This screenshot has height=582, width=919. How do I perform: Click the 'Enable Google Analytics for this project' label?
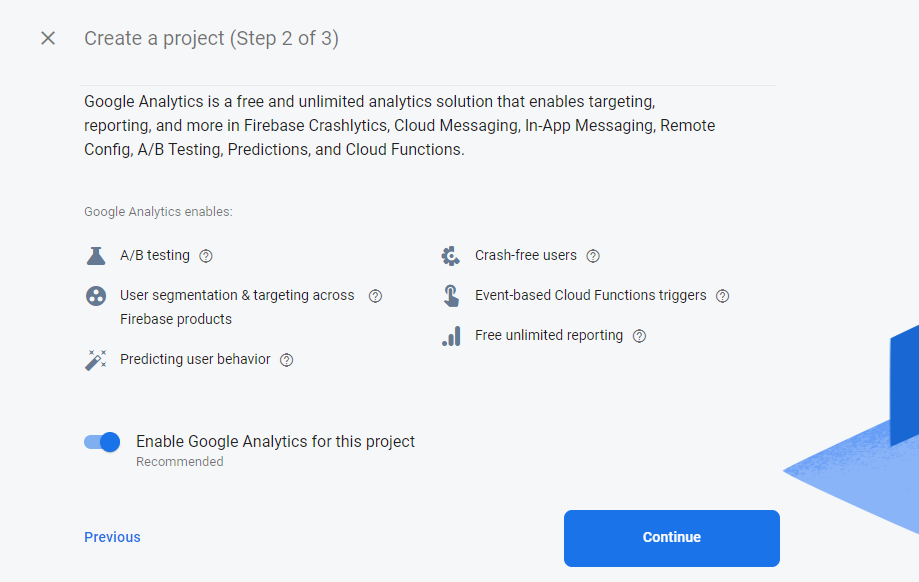tap(275, 441)
